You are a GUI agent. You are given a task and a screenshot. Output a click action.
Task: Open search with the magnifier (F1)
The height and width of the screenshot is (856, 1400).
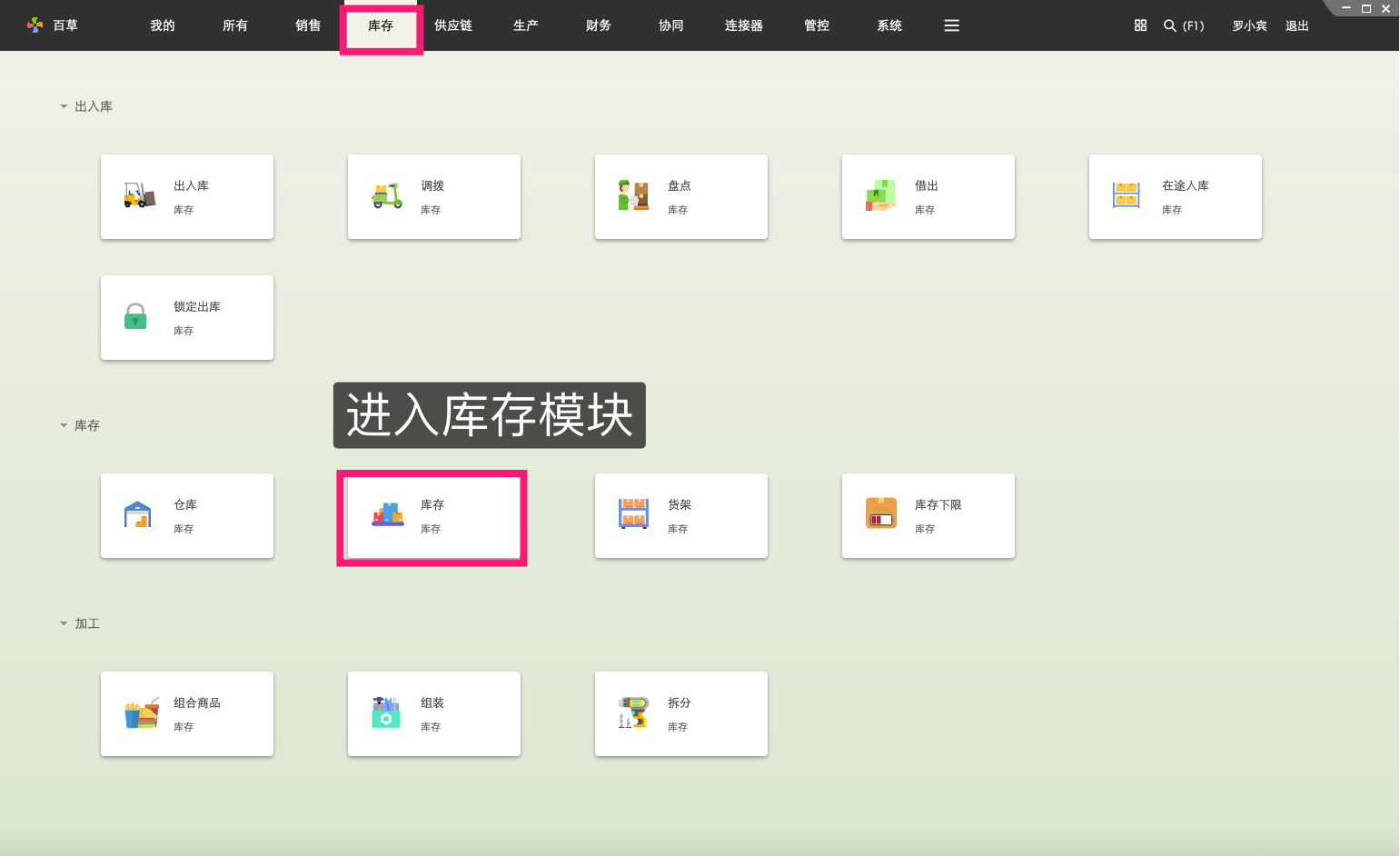coord(1170,25)
